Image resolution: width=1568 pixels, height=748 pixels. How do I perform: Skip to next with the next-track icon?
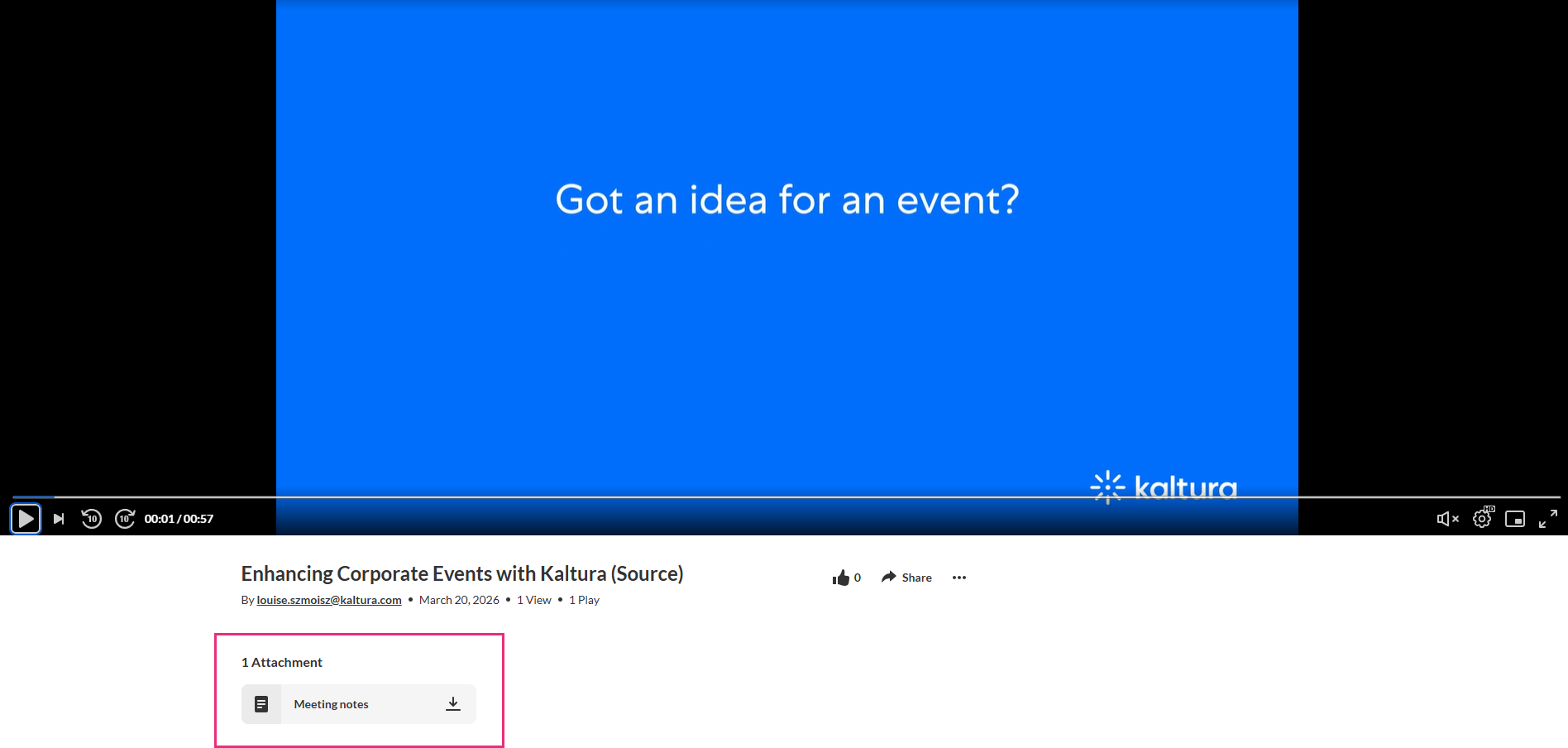coord(59,519)
